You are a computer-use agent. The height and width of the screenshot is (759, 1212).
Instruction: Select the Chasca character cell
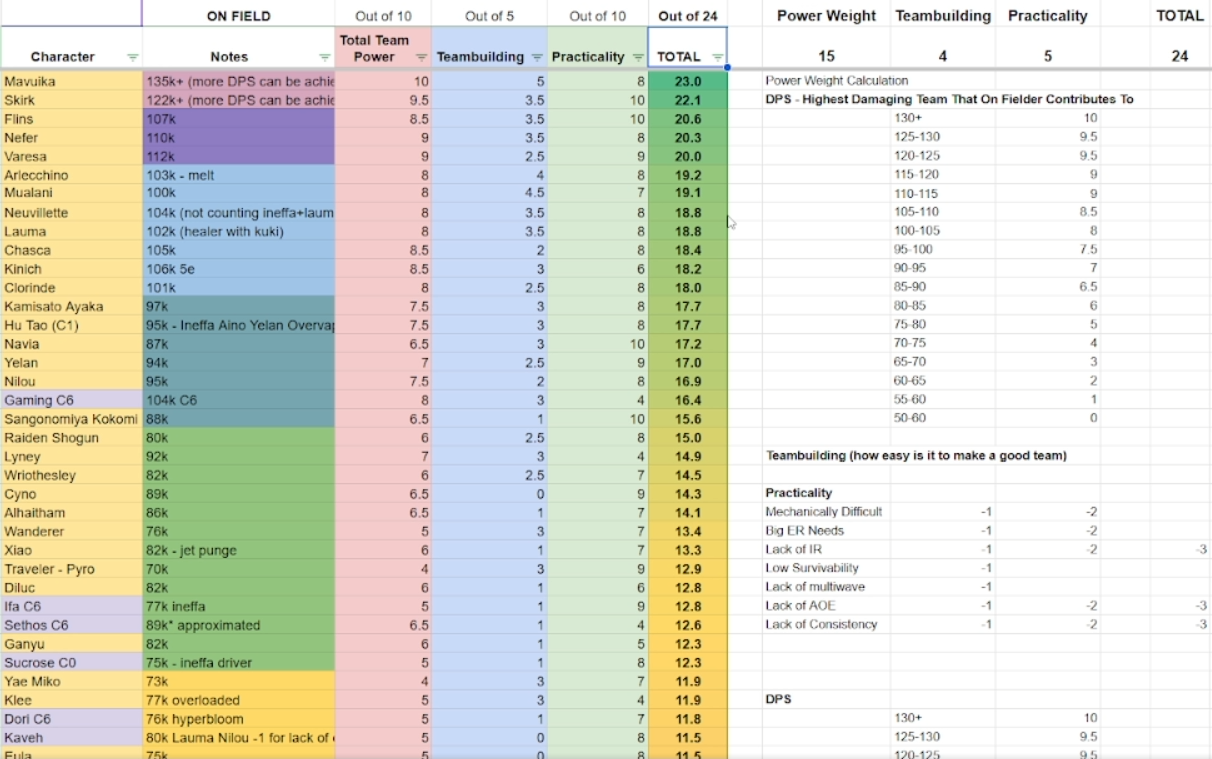71,250
